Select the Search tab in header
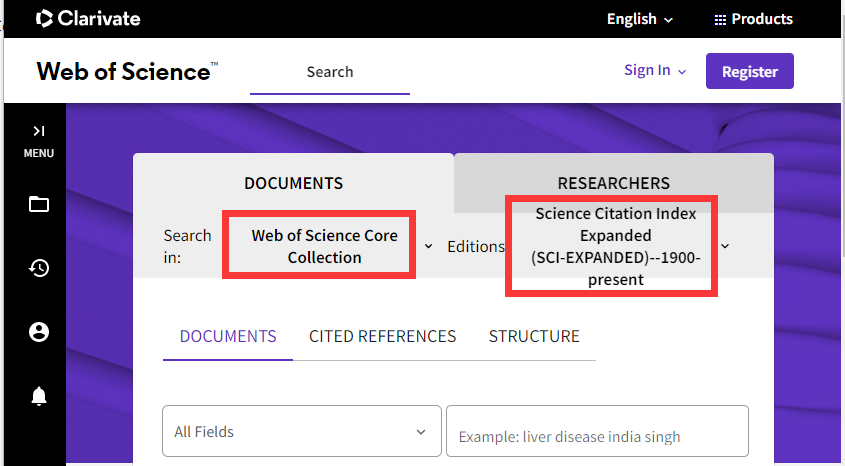The width and height of the screenshot is (845, 466). [x=330, y=72]
